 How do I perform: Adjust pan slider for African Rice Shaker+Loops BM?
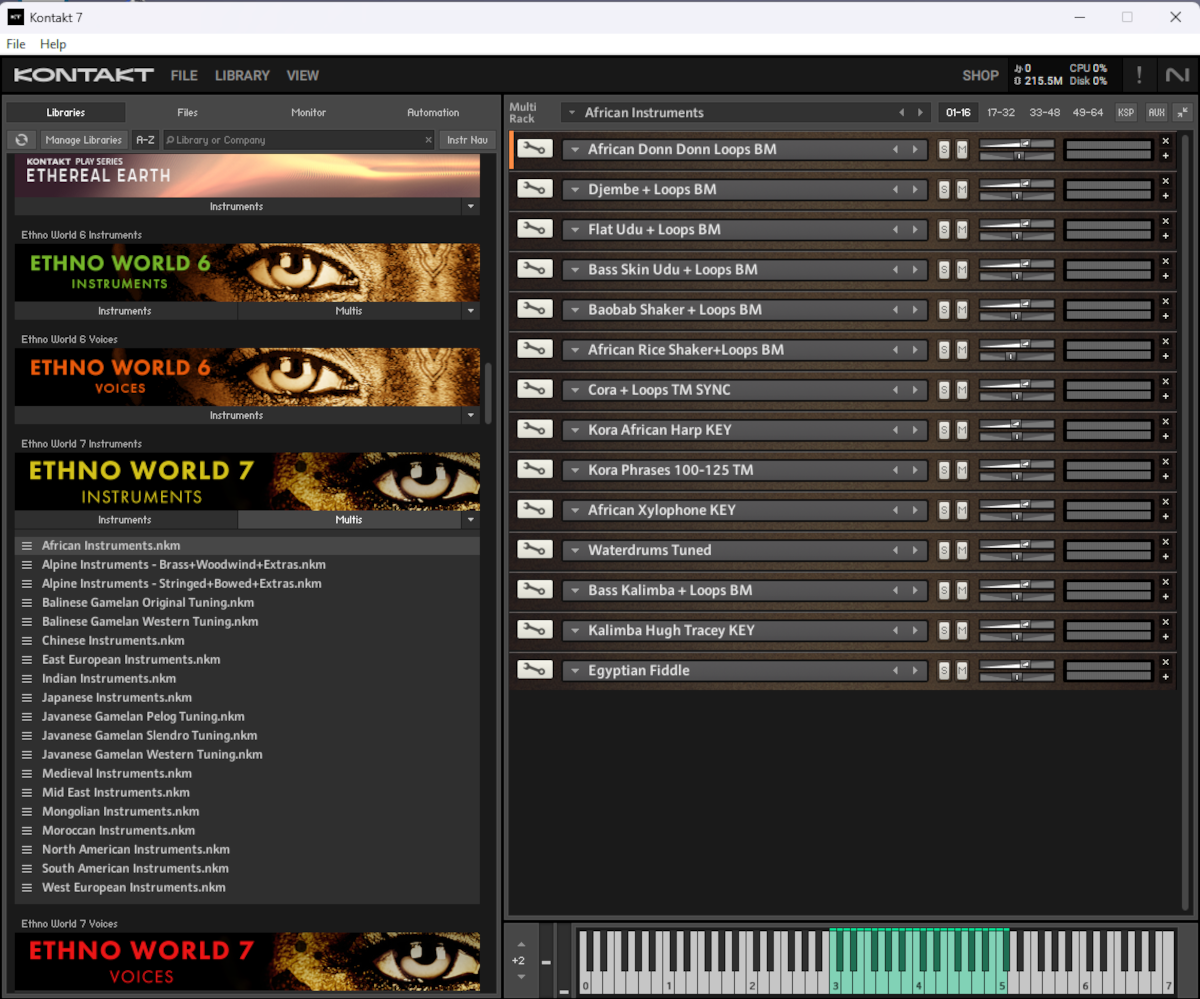[x=1017, y=355]
